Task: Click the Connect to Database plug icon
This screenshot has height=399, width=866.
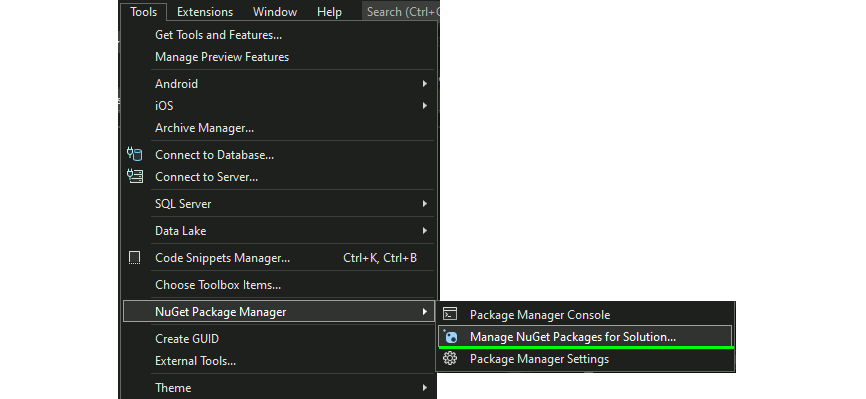Action: coord(135,154)
